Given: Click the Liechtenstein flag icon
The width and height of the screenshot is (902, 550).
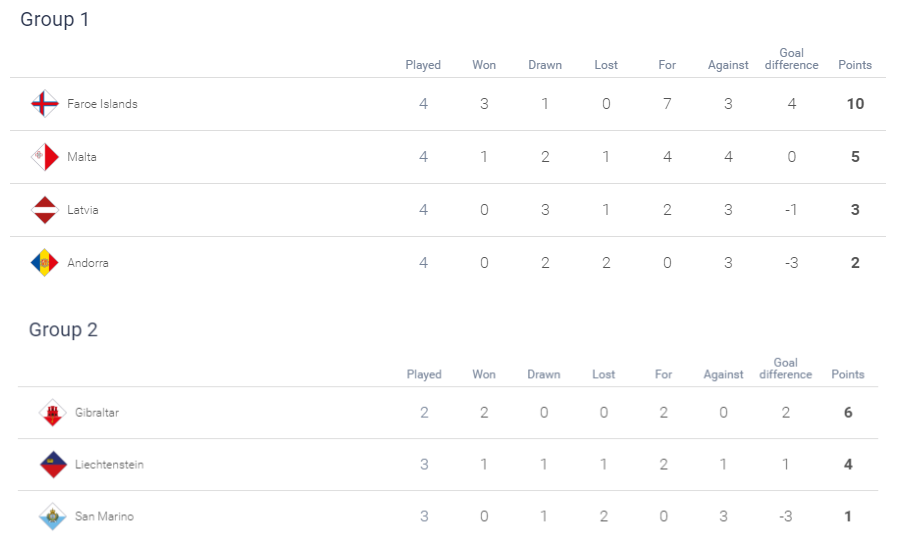Looking at the screenshot, I should click(52, 464).
